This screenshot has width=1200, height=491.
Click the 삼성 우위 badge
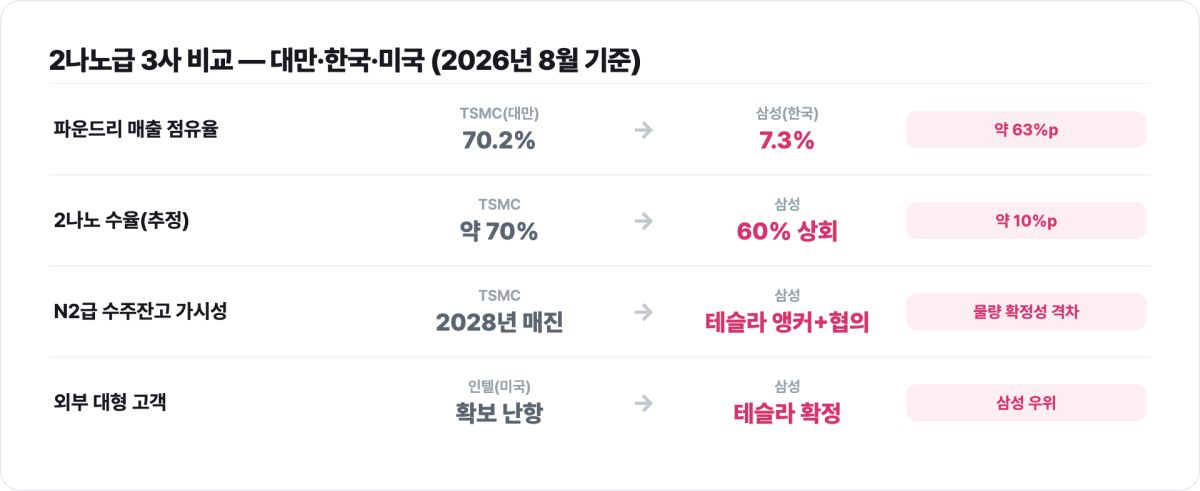1026,403
